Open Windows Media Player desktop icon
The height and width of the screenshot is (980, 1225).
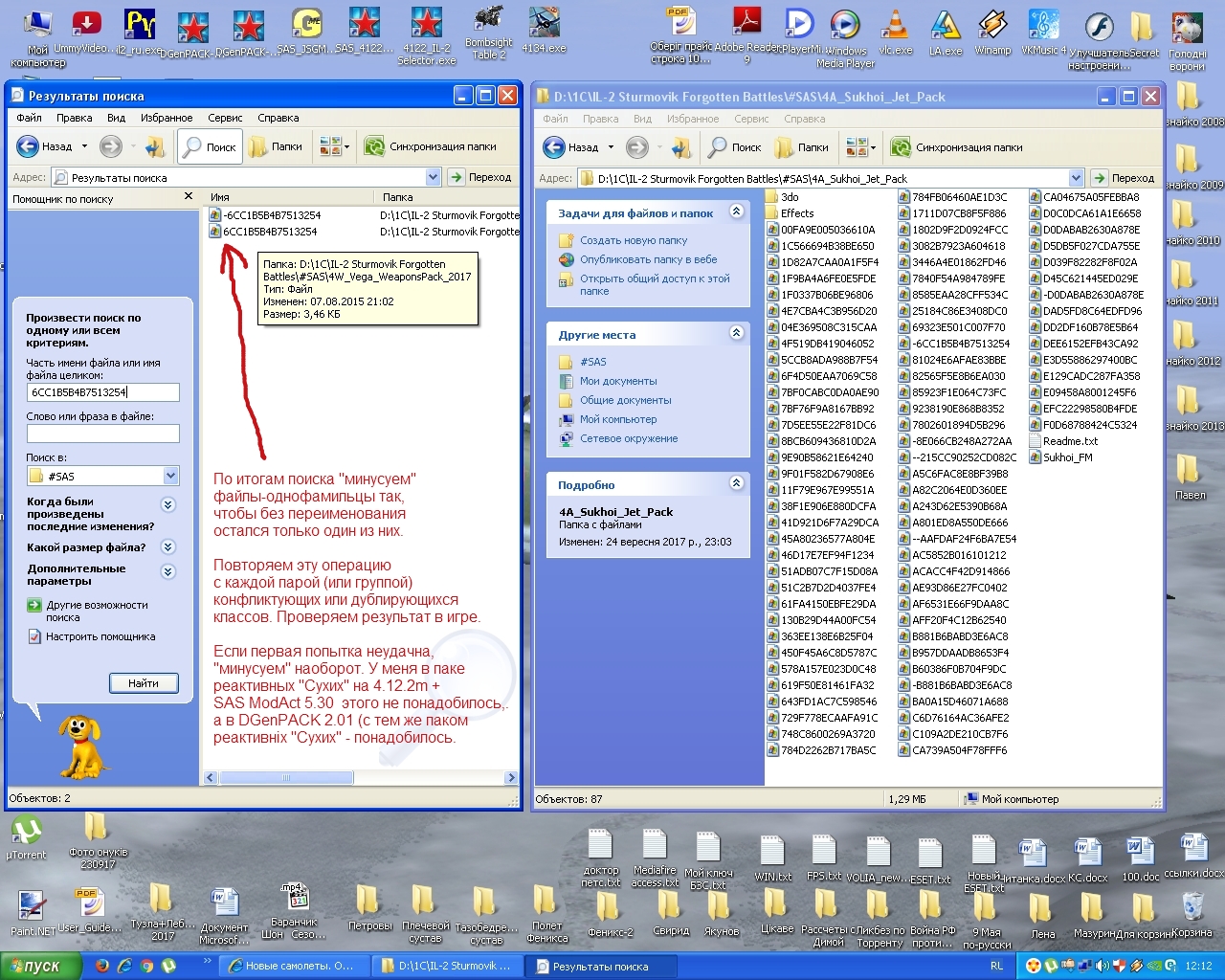845,38
